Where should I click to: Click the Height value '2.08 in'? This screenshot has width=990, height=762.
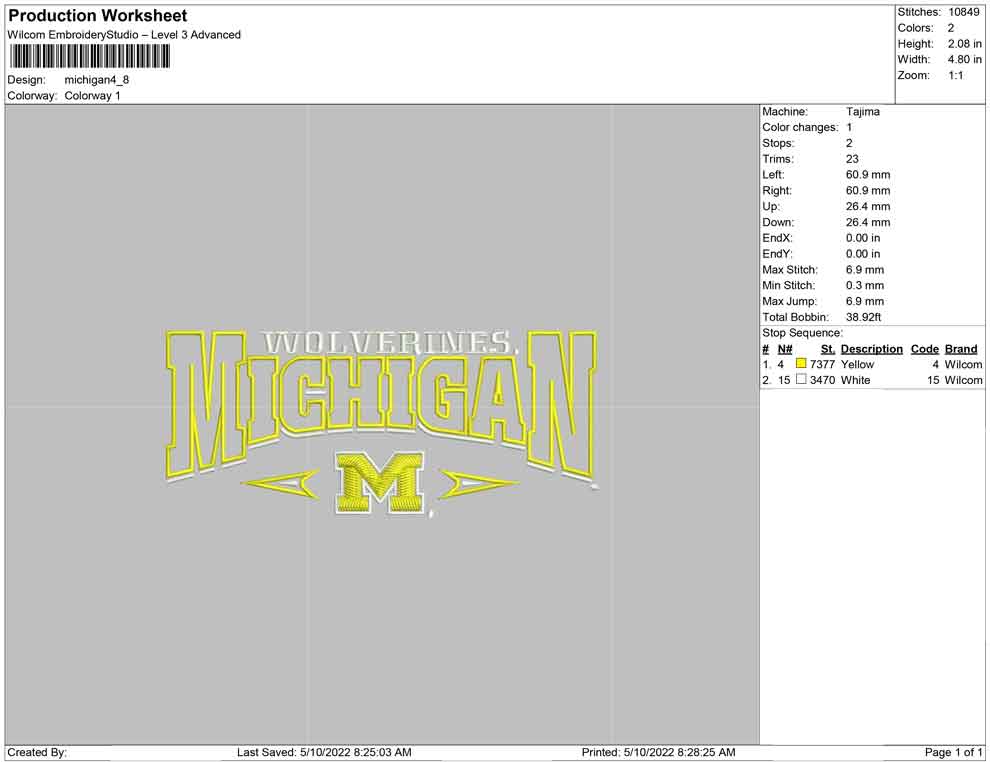964,44
